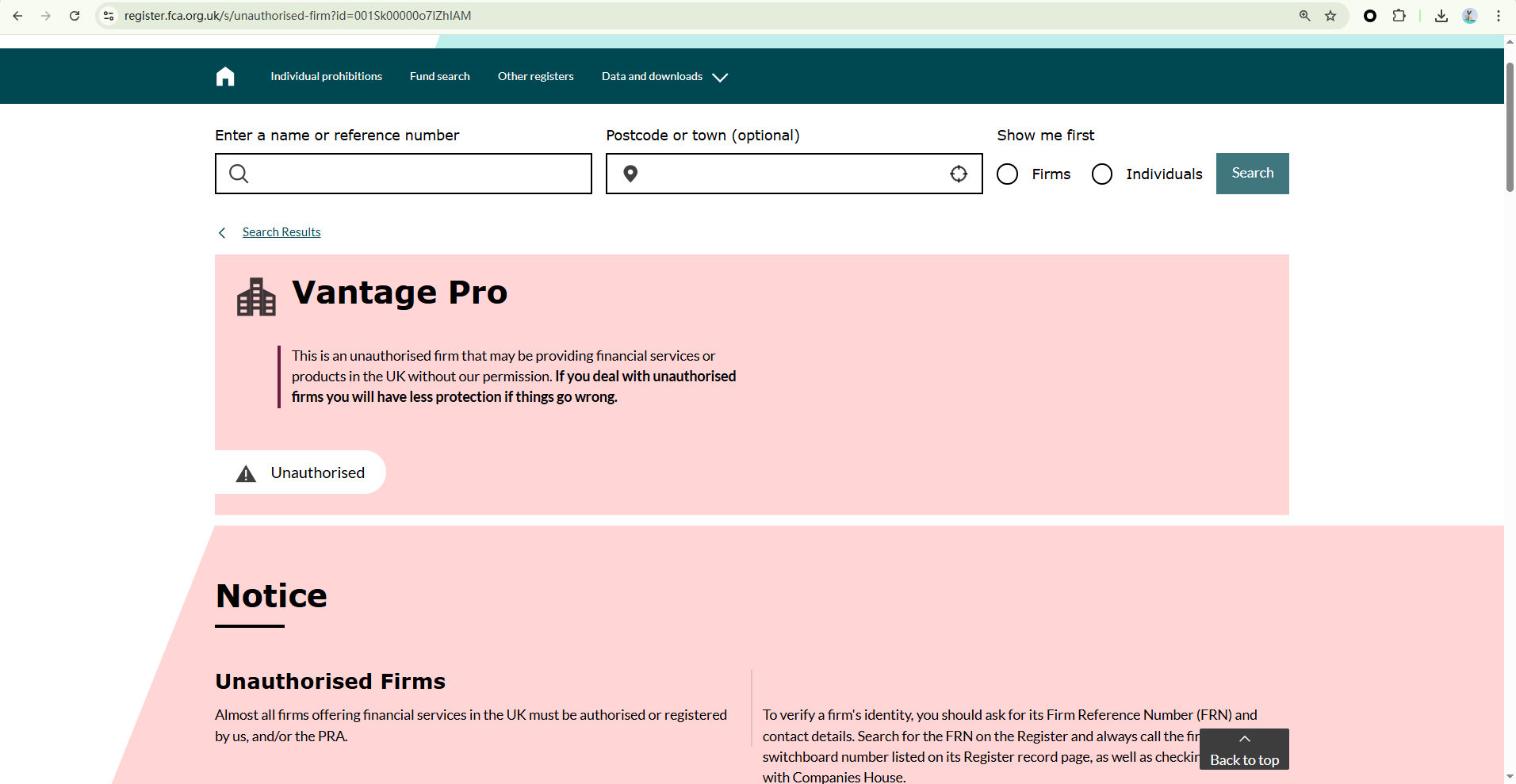The height and width of the screenshot is (784, 1516).
Task: Focus the name or reference number field
Action: tap(404, 174)
